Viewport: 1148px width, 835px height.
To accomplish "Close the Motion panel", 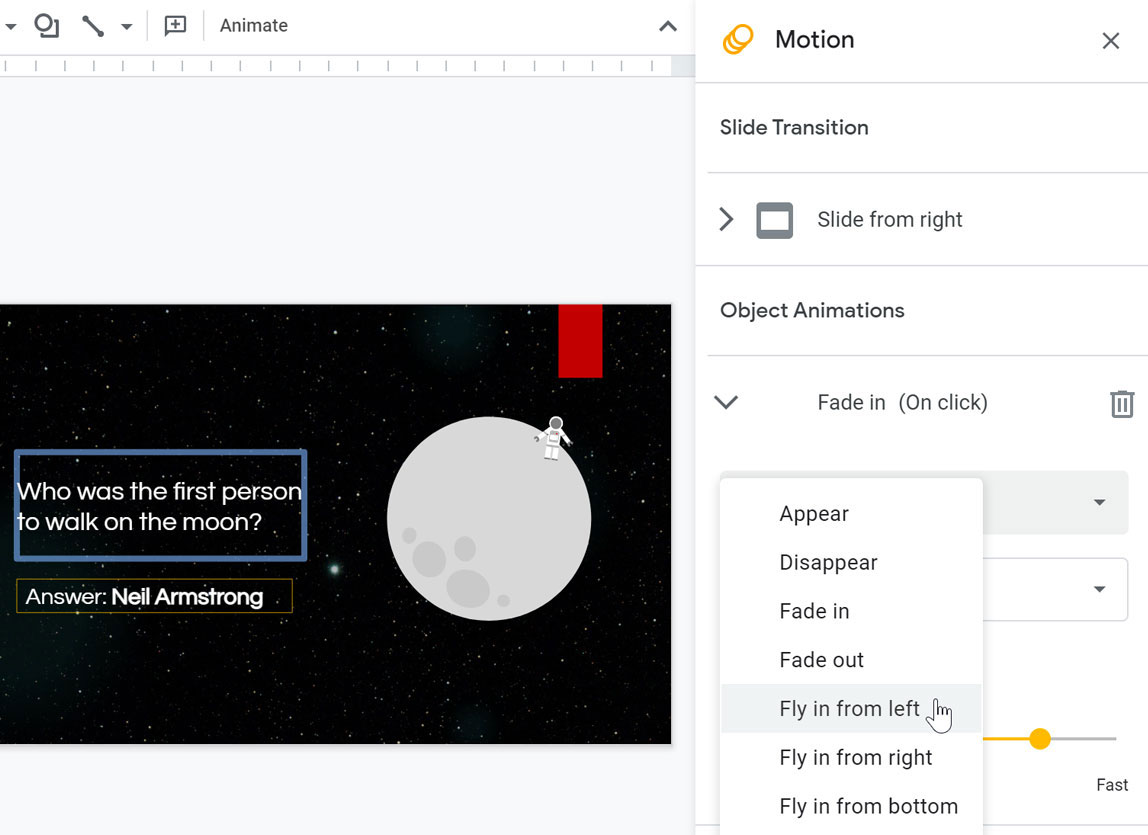I will pos(1110,41).
